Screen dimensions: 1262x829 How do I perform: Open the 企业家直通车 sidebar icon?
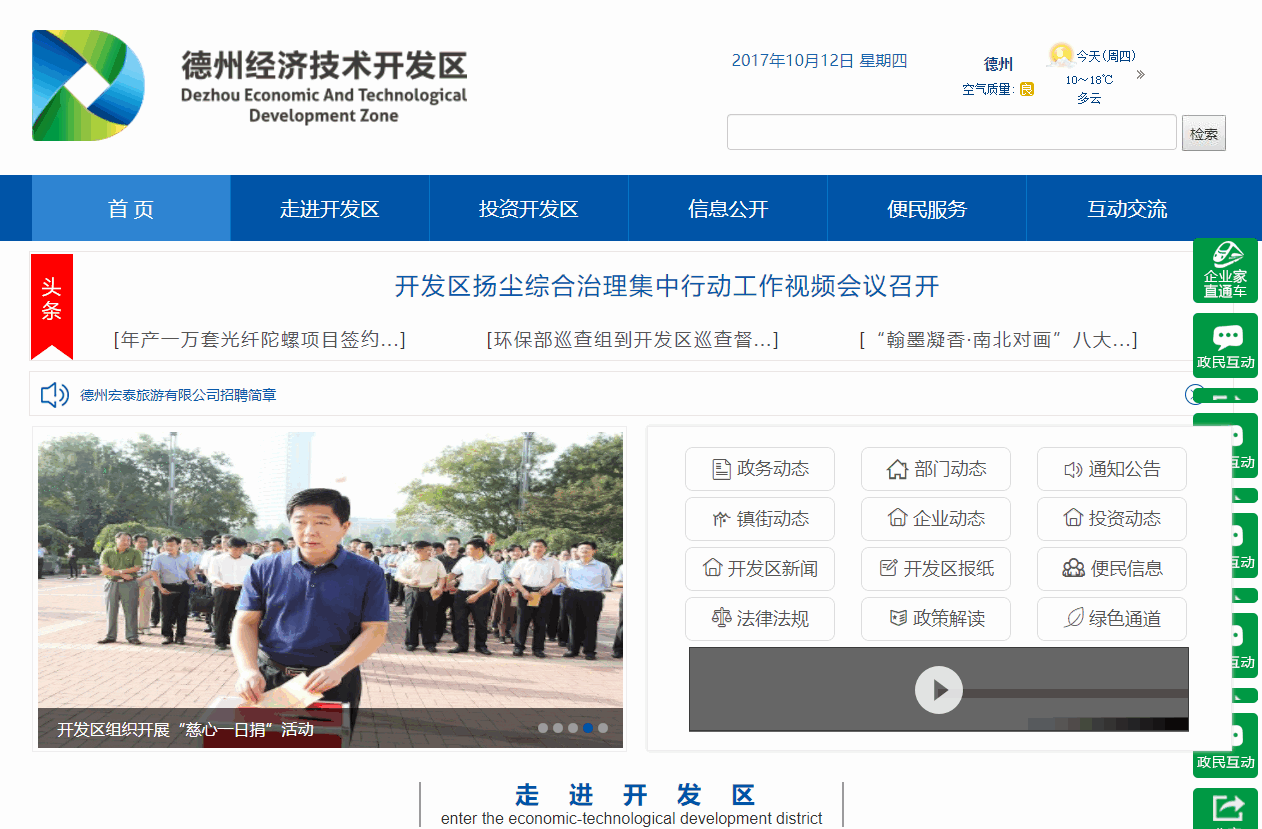point(1225,270)
